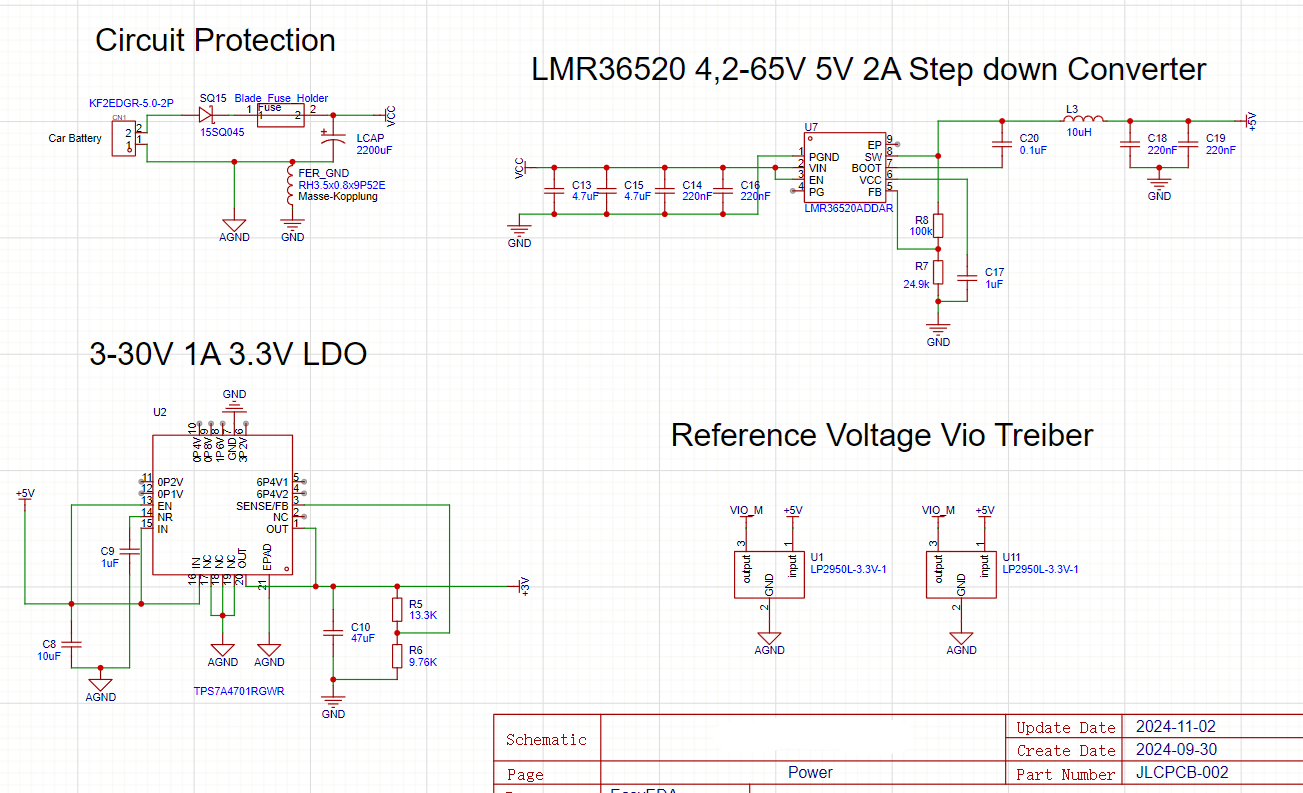Click the 'LMR36520 4,2-65V 5V 2A Step down Converter' title

pos(869,69)
